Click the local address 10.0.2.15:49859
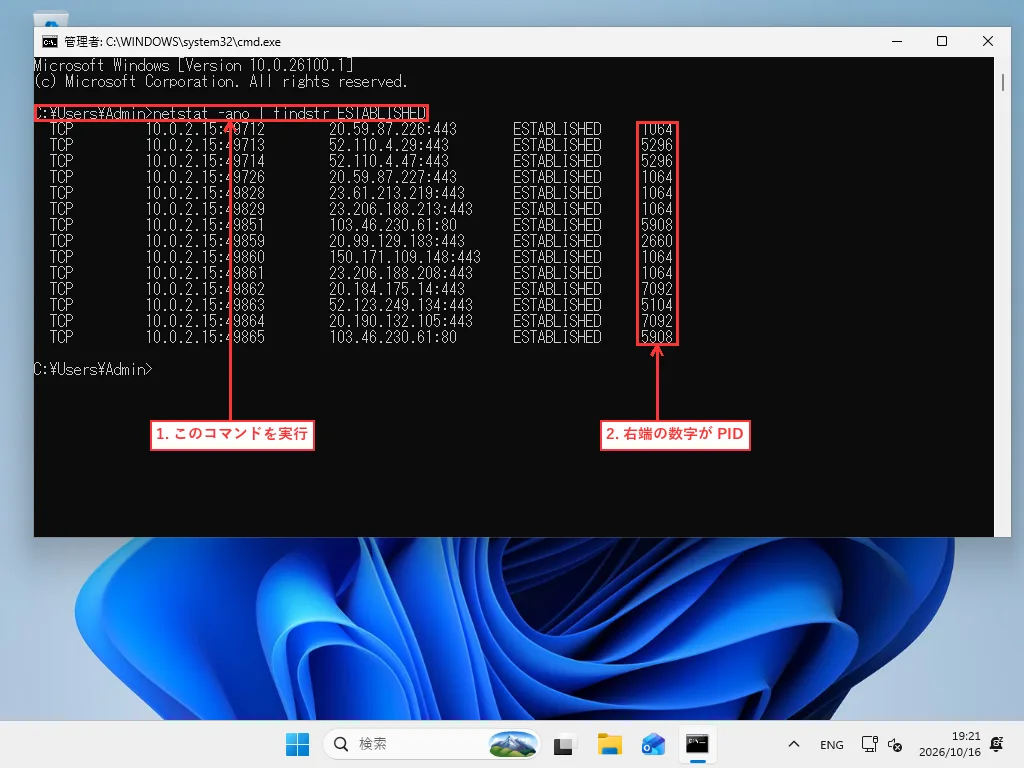Image resolution: width=1024 pixels, height=768 pixels. pyautogui.click(x=205, y=241)
